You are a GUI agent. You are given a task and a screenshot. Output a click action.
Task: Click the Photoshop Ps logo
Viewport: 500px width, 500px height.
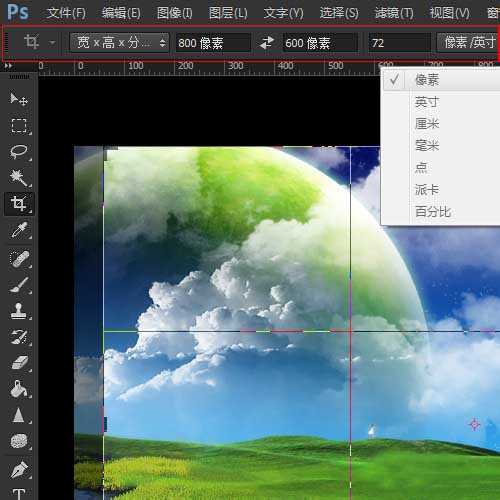point(18,12)
